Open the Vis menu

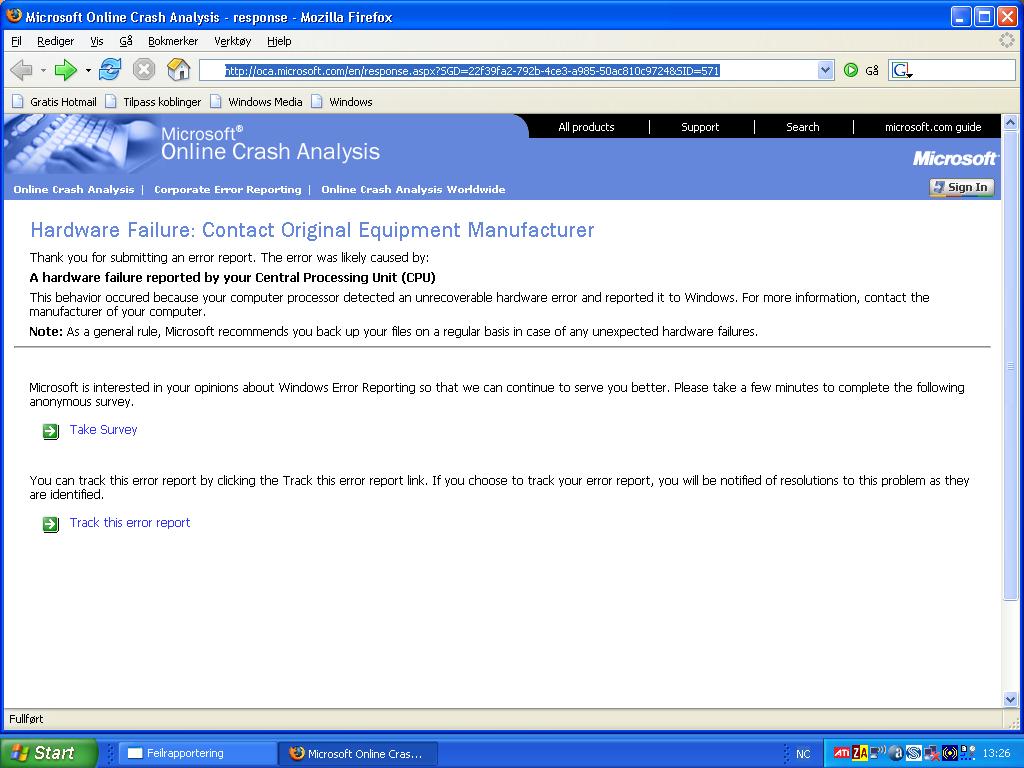(x=97, y=41)
